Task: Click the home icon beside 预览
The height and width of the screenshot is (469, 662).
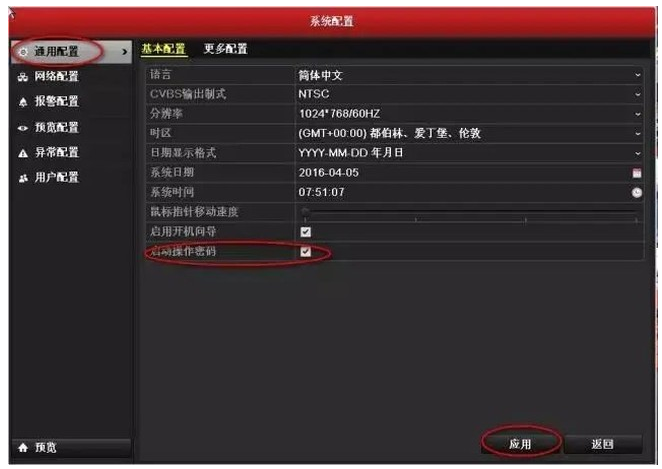Action: coord(23,447)
